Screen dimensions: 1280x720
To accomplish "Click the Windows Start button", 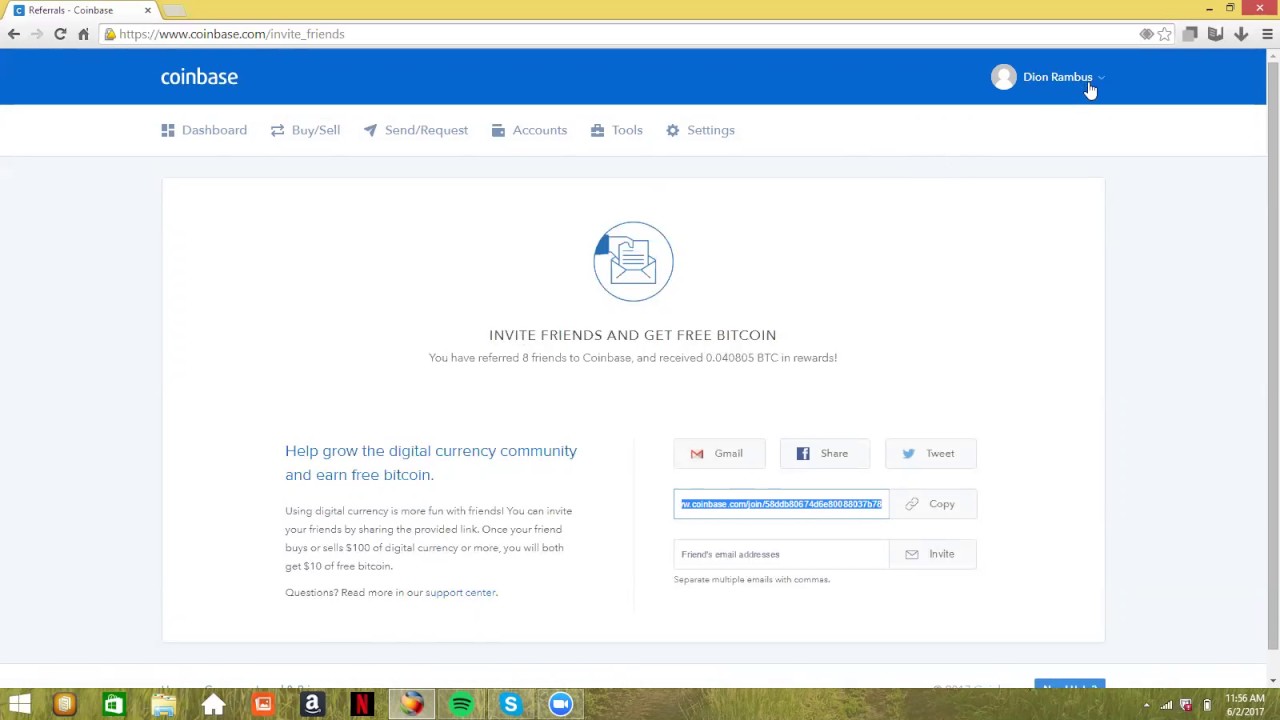I will (19, 705).
